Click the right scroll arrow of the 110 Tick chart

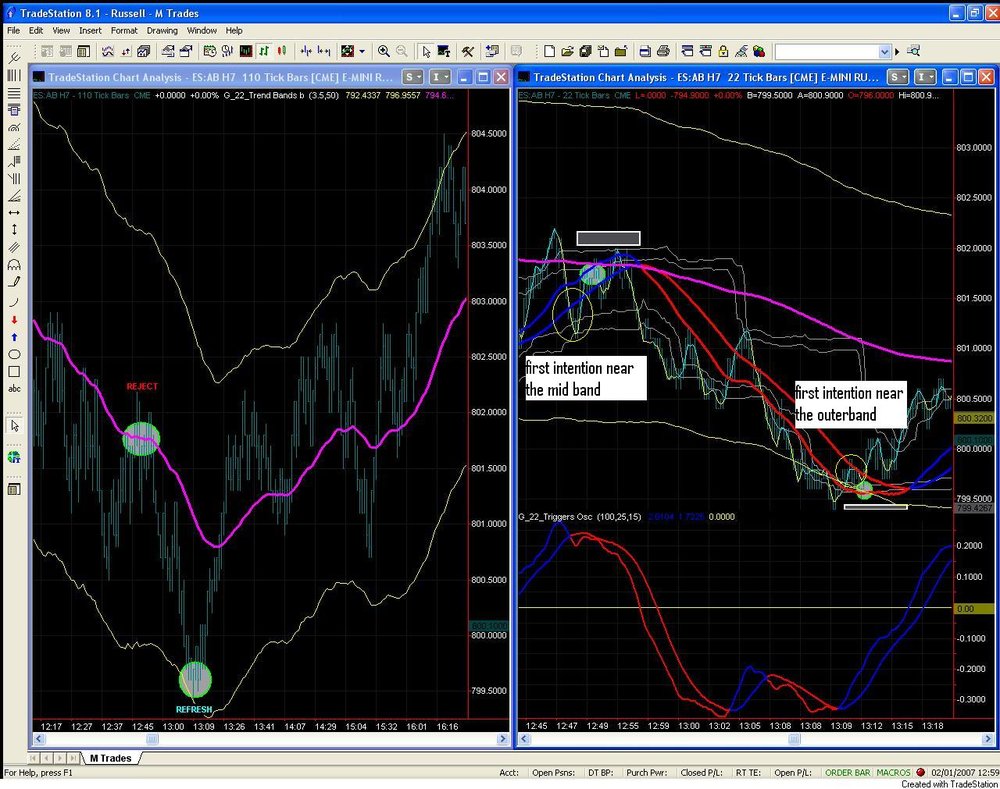tap(502, 739)
